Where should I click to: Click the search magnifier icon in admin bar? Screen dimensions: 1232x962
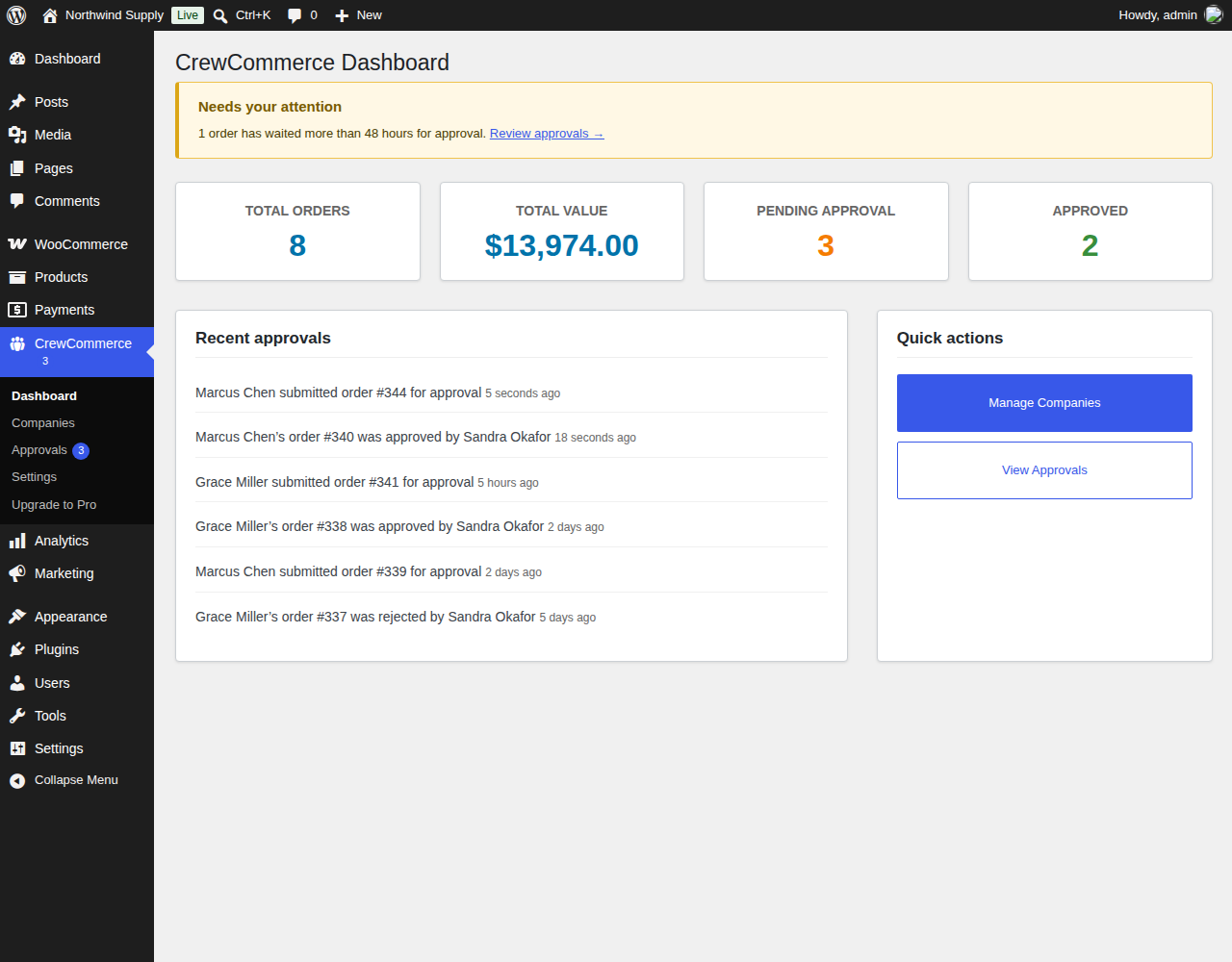pos(220,15)
